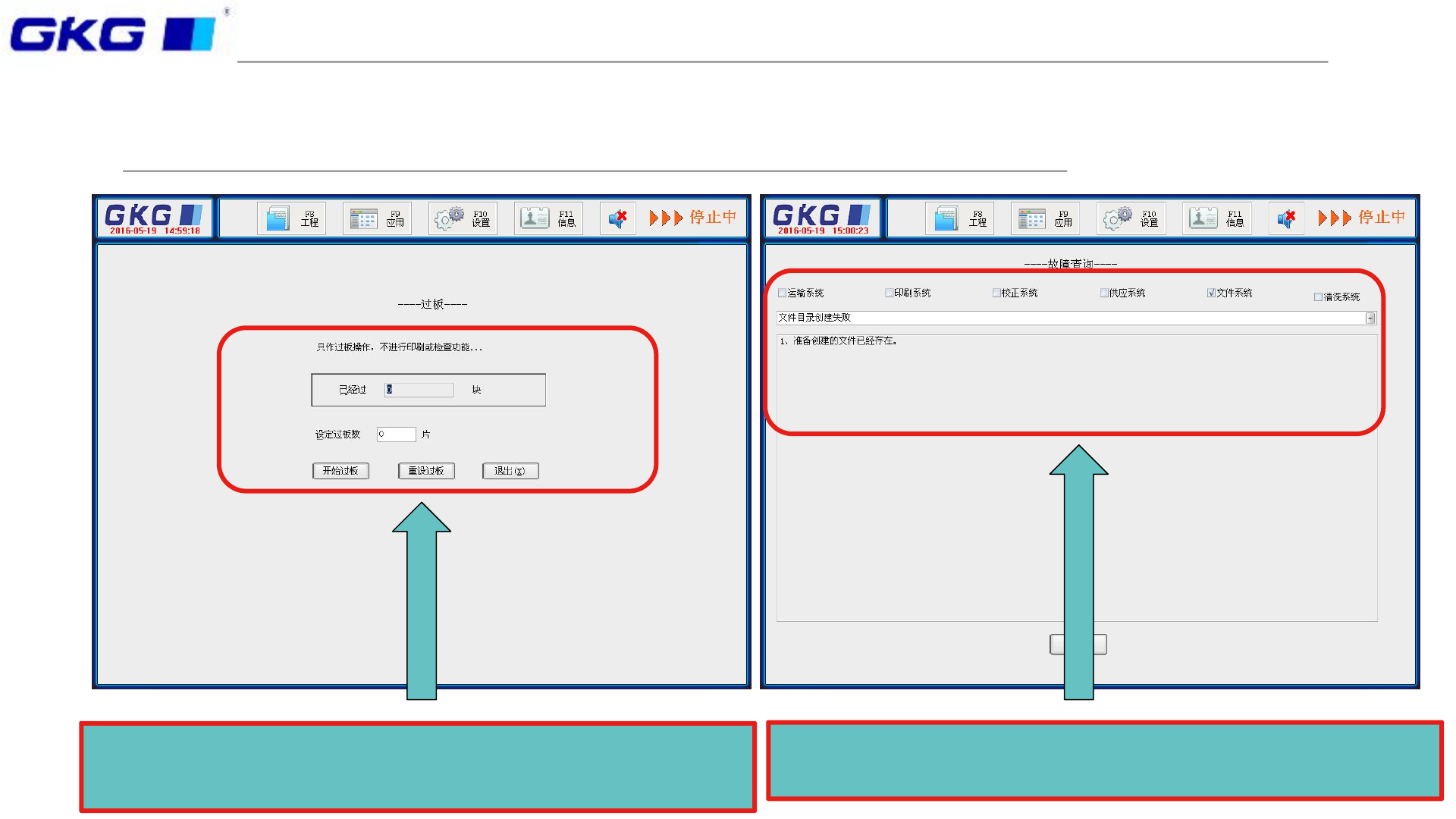Check the 运输系统 checkbox
This screenshot has width=1456, height=819.
[783, 293]
